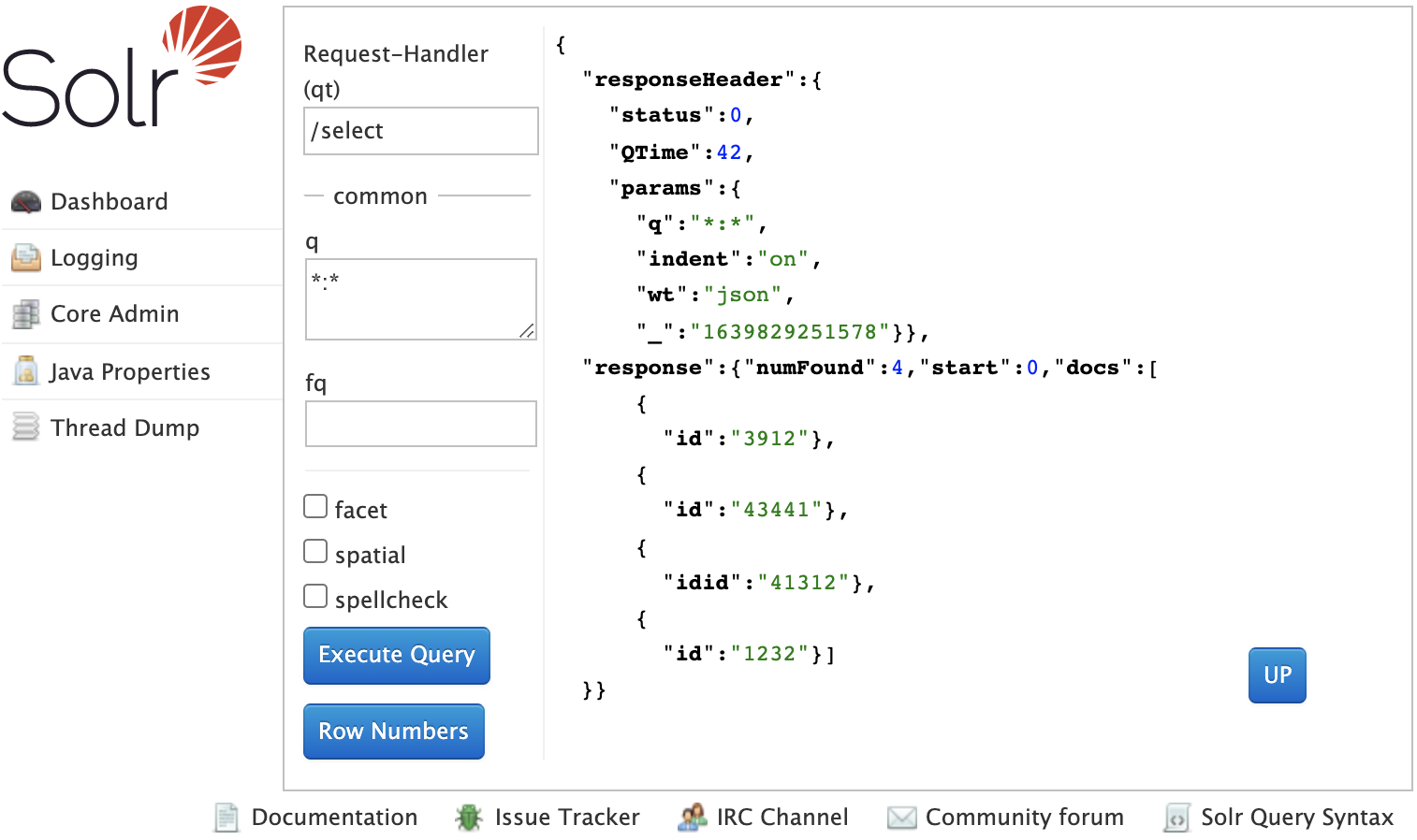Open the Logging section
Image resolution: width=1417 pixels, height=840 pixels.
tap(95, 258)
